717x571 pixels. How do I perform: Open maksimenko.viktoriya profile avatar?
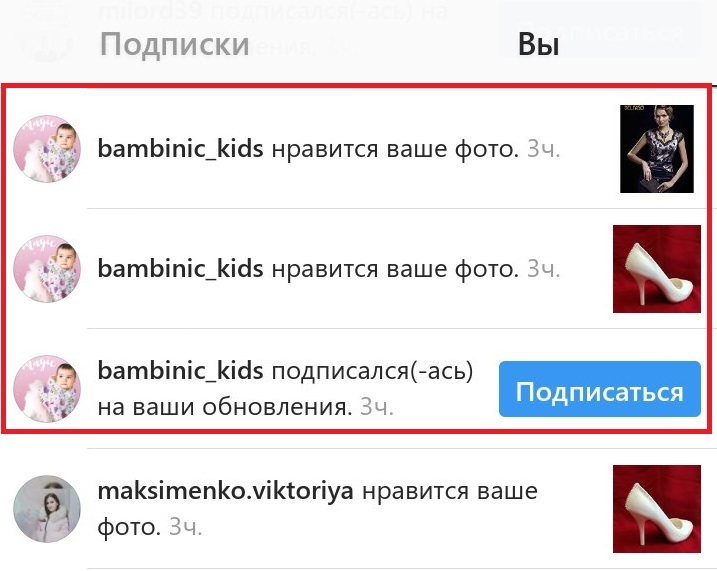pyautogui.click(x=47, y=508)
